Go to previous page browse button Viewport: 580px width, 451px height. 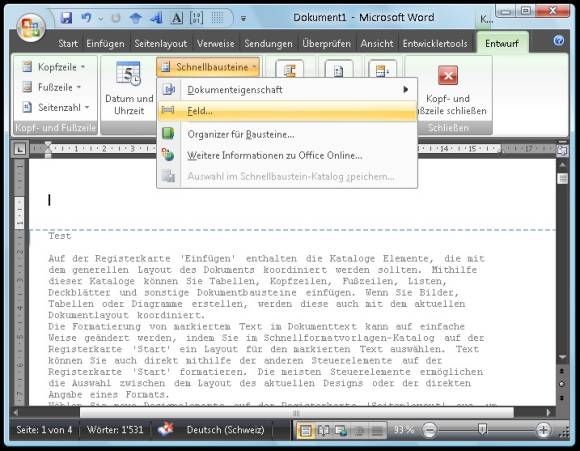point(562,371)
